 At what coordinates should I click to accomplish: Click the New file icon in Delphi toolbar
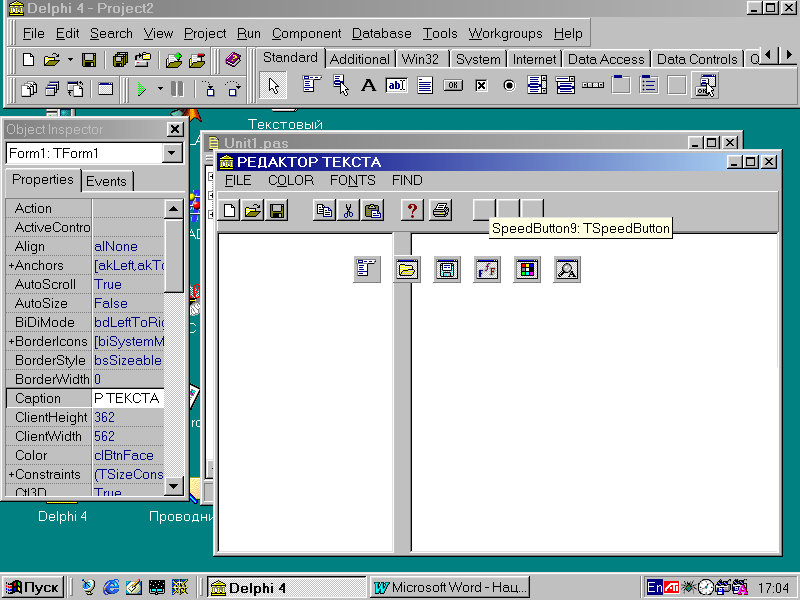point(29,60)
